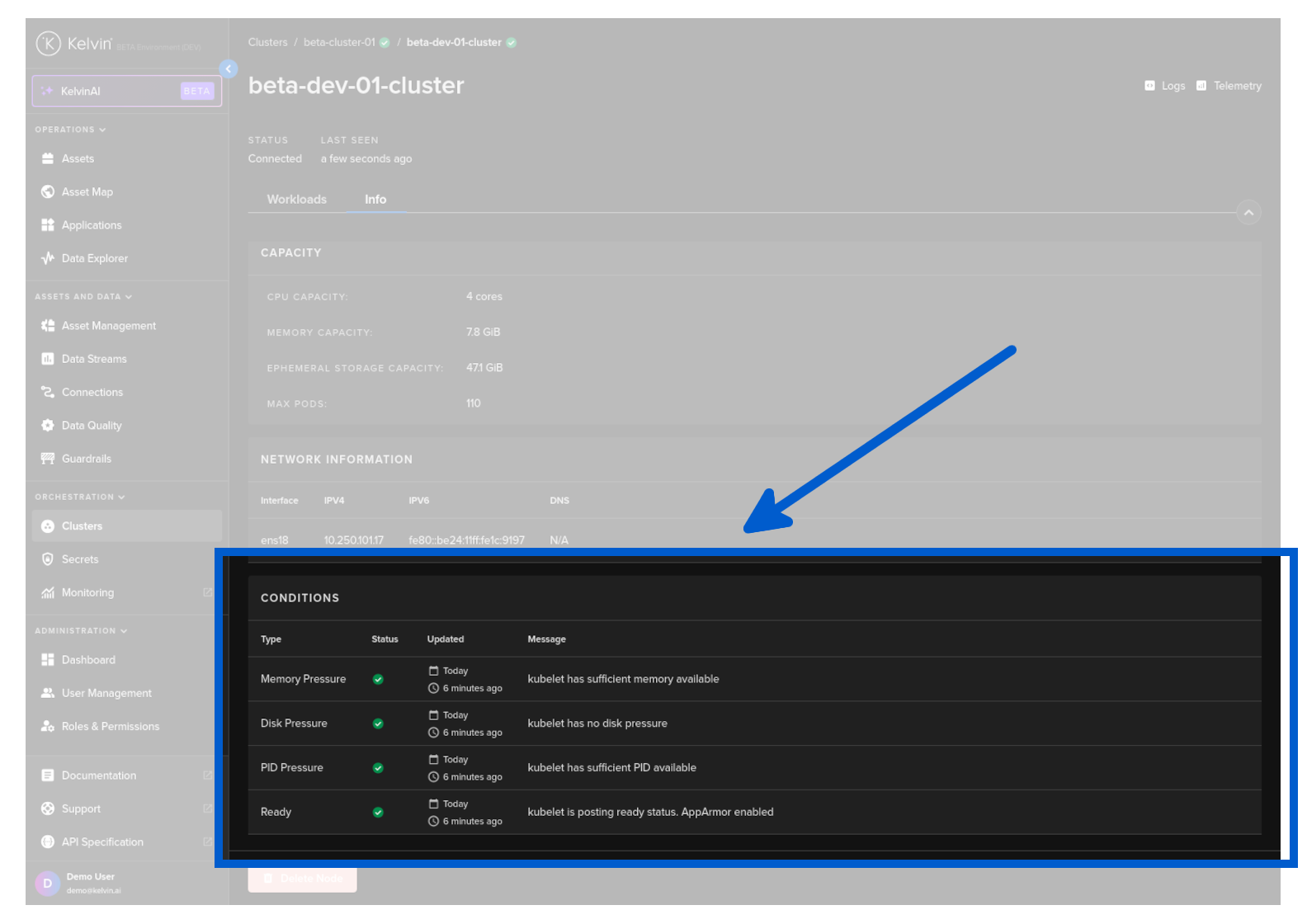The width and height of the screenshot is (1307, 924).
Task: Collapse the sidebar with arrow button
Action: [229, 69]
